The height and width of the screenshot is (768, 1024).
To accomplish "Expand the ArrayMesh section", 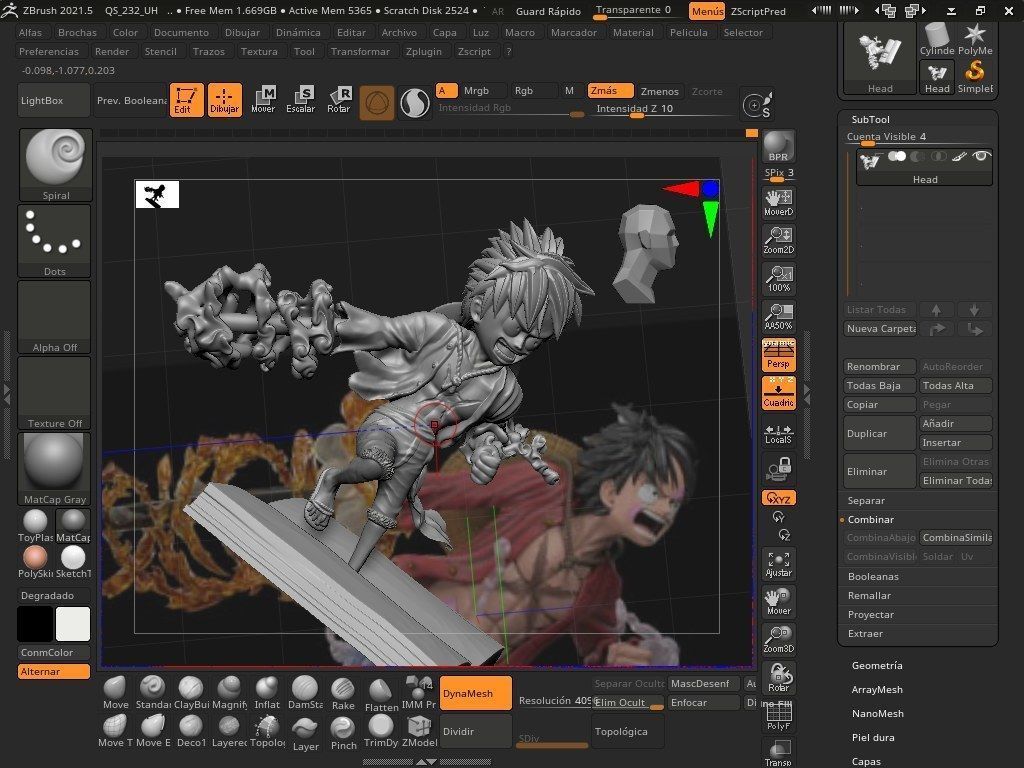I will click(x=876, y=690).
